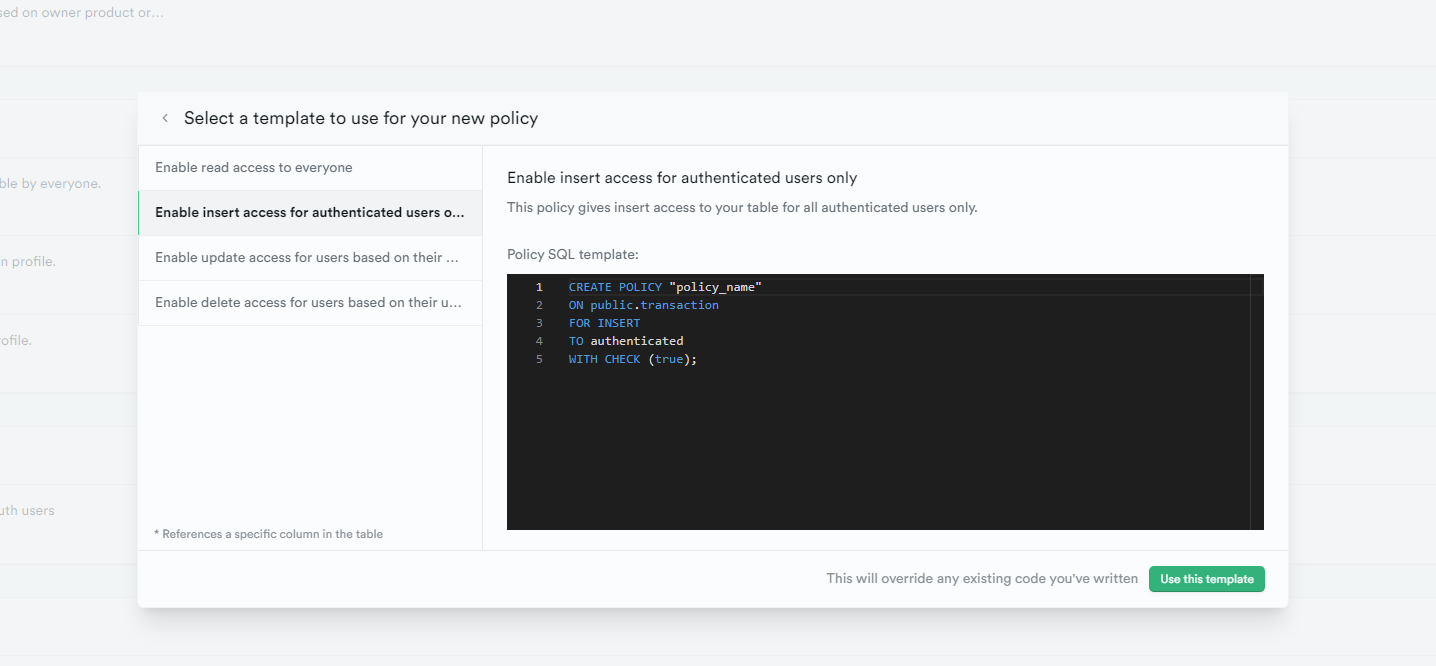Choose the "Enable delete access for users" template
Viewport: 1436px width, 666px height.
(308, 303)
